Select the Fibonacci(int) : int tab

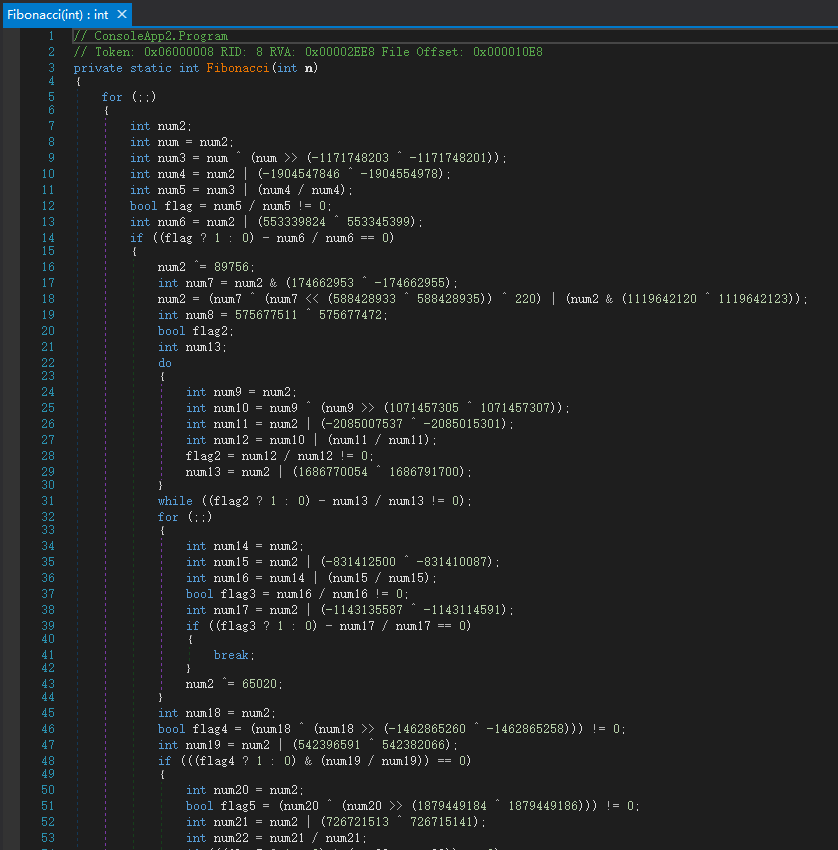57,14
